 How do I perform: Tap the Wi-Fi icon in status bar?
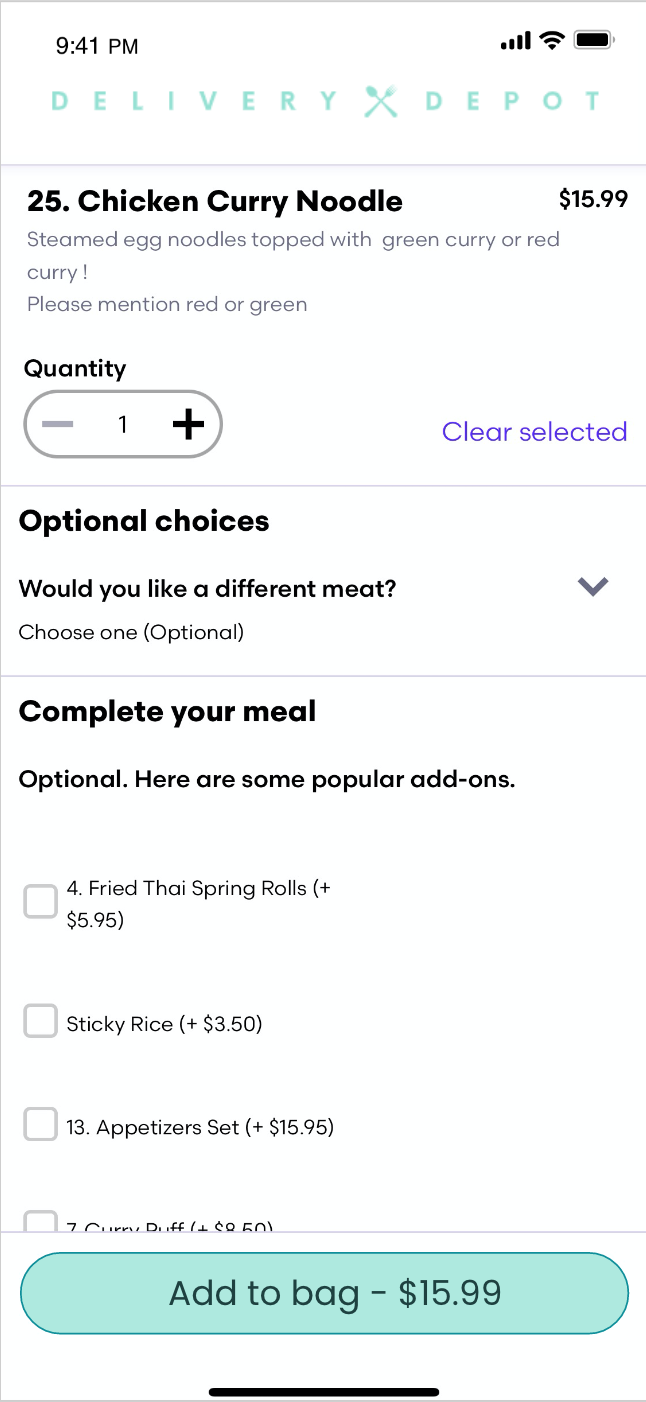point(551,41)
